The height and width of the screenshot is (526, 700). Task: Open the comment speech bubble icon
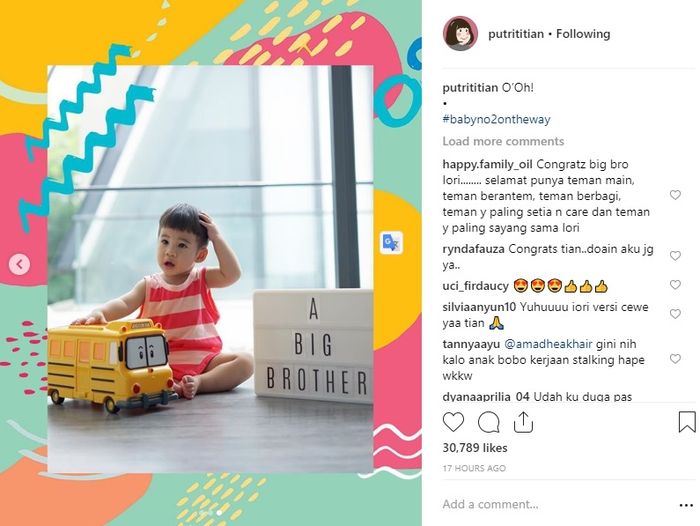tap(488, 422)
